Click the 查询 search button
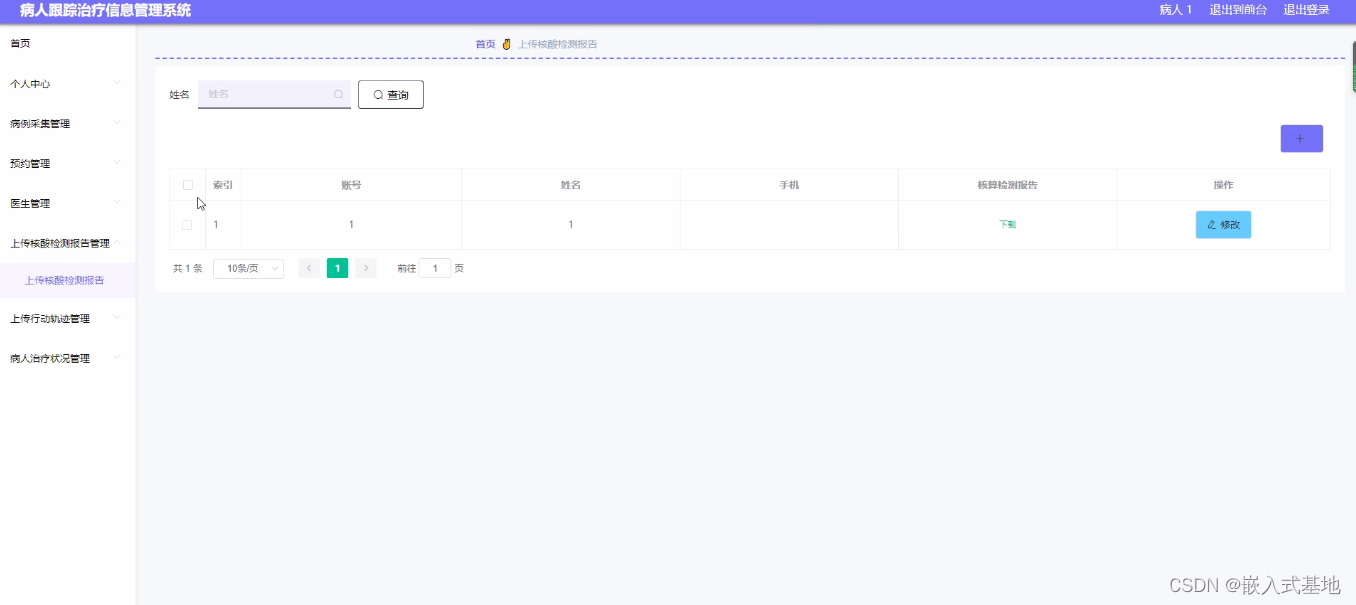 391,95
